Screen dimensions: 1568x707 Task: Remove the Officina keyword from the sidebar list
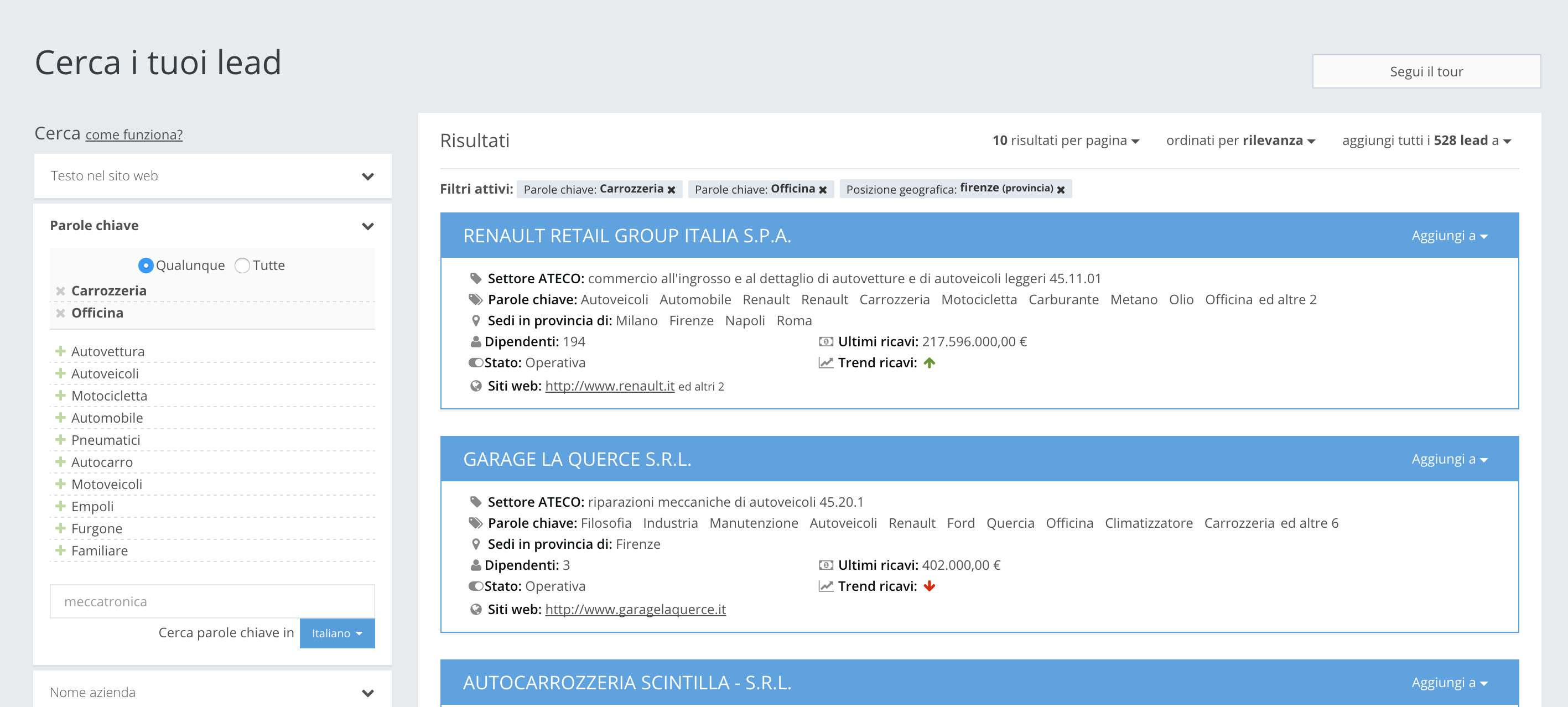60,313
